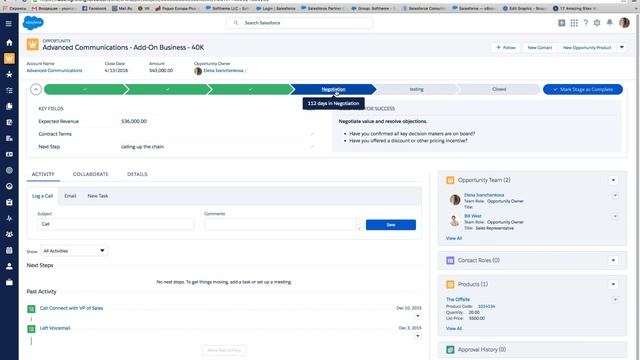
Task: Click the Search Salesforce field
Action: tap(300, 23)
